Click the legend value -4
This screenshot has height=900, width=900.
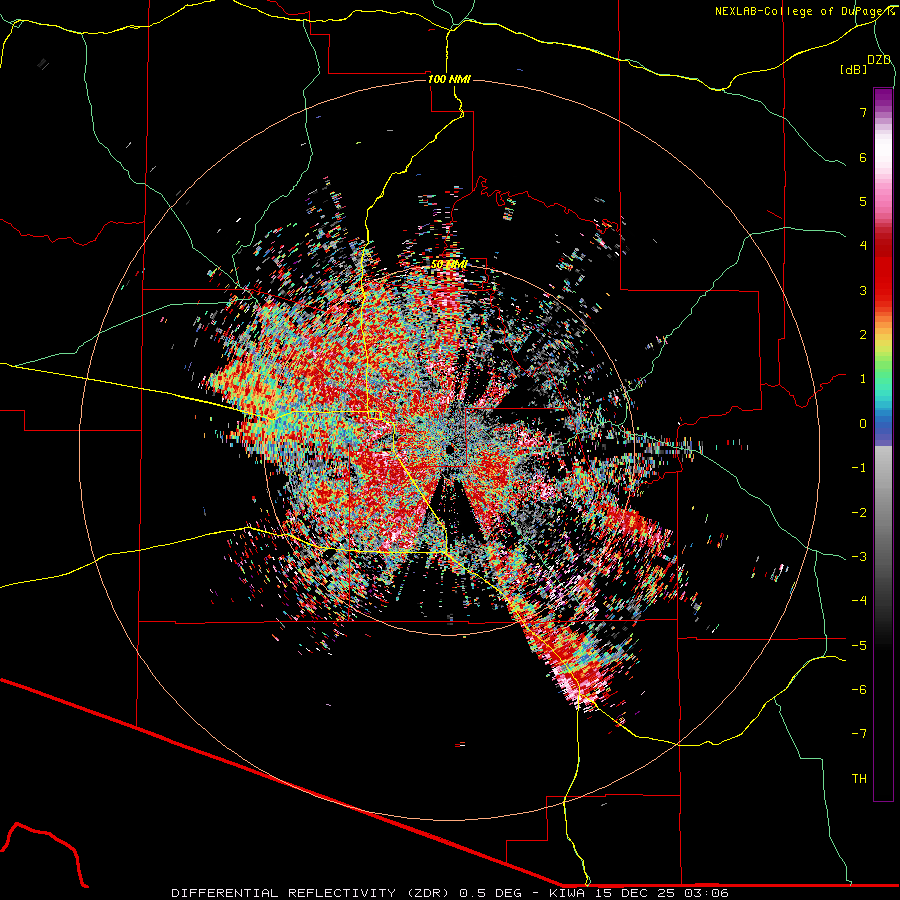(x=859, y=601)
